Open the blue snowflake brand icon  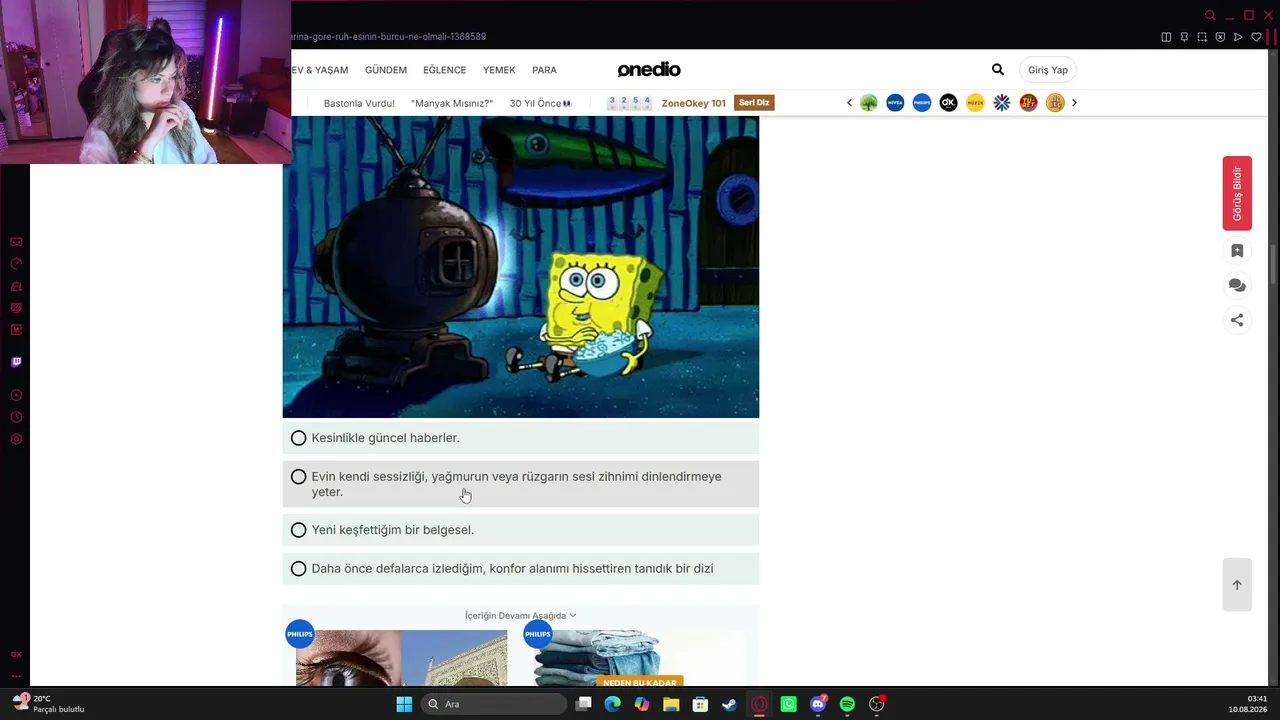[1002, 103]
